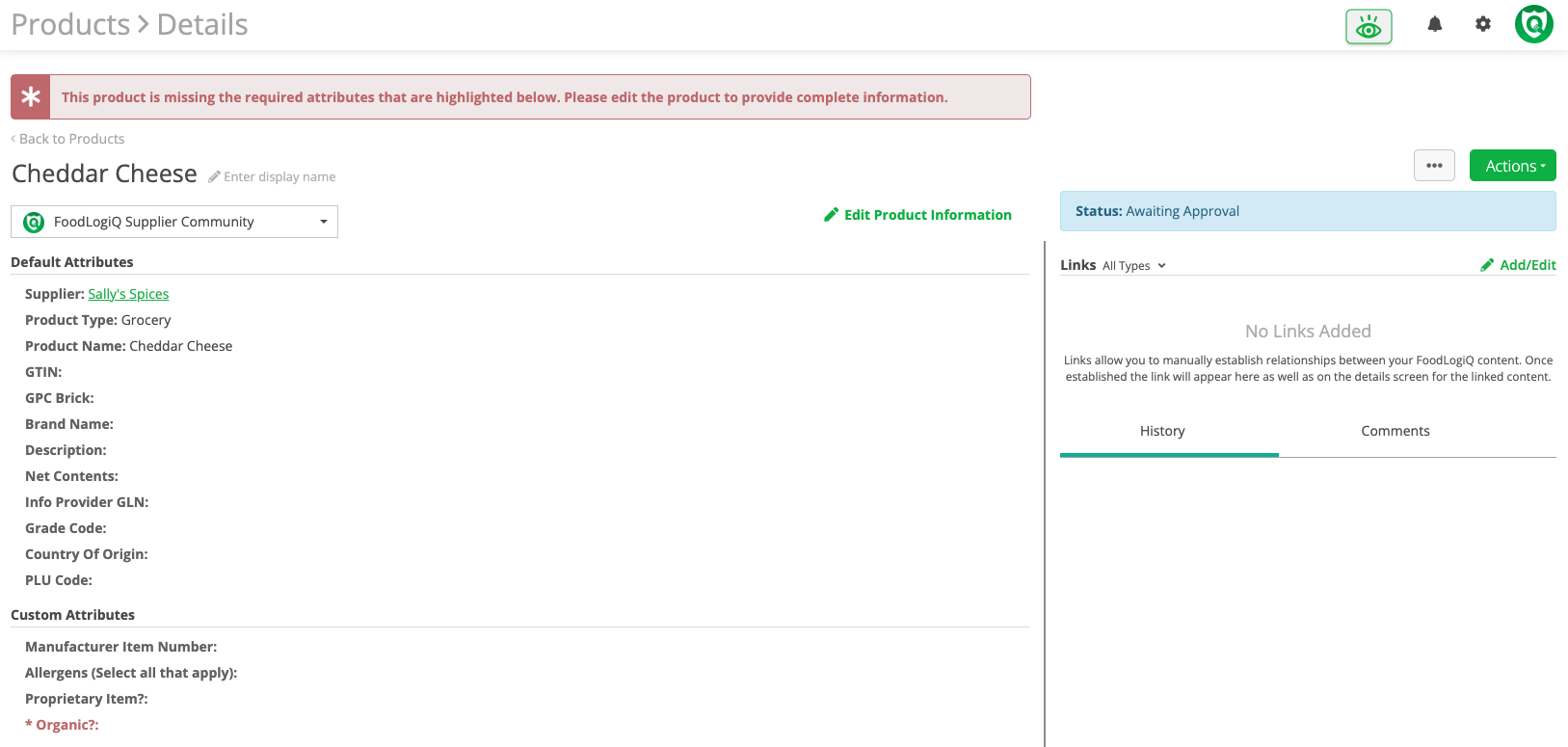Viewport: 1568px width, 747px height.
Task: Click the Allergens (Select all that apply): label
Action: (131, 673)
